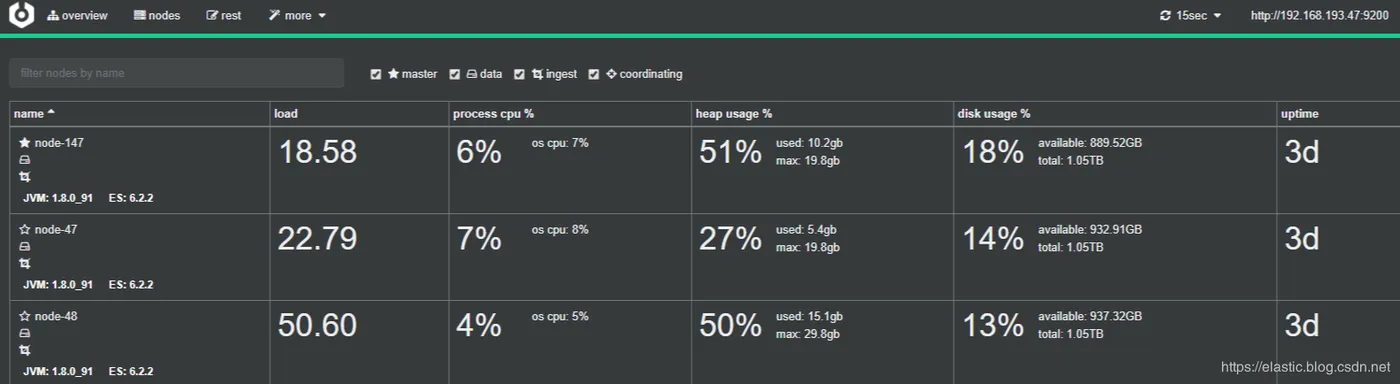Open the rest menu item
The width and height of the screenshot is (1400, 384).
click(224, 16)
